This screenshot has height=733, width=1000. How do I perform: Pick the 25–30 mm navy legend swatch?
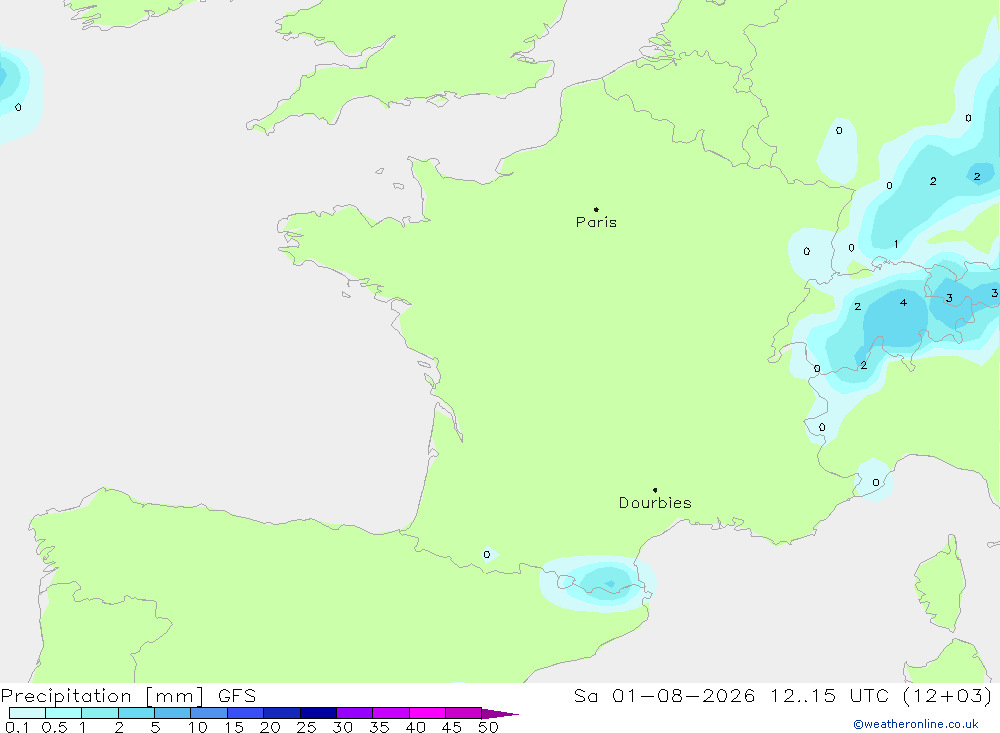tap(318, 713)
